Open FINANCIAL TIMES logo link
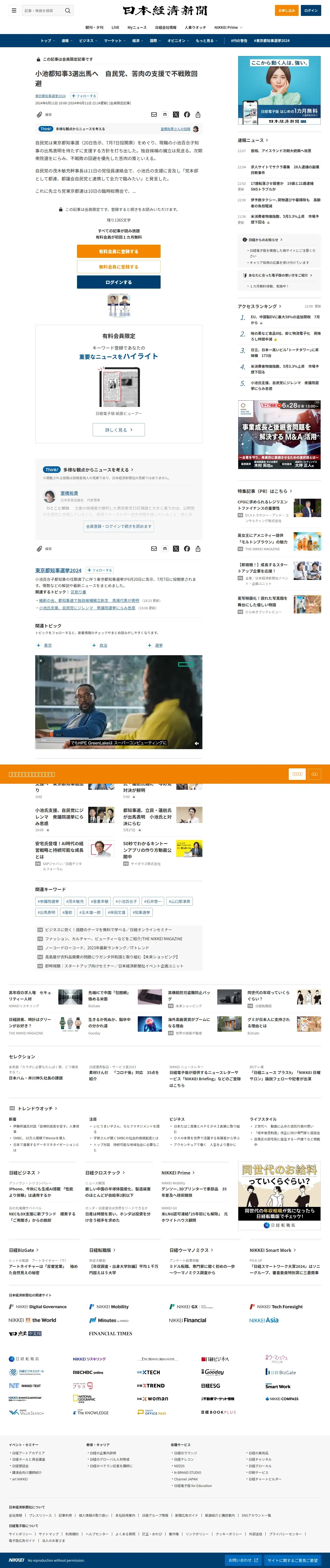This screenshot has width=330, height=1568. click(110, 1334)
